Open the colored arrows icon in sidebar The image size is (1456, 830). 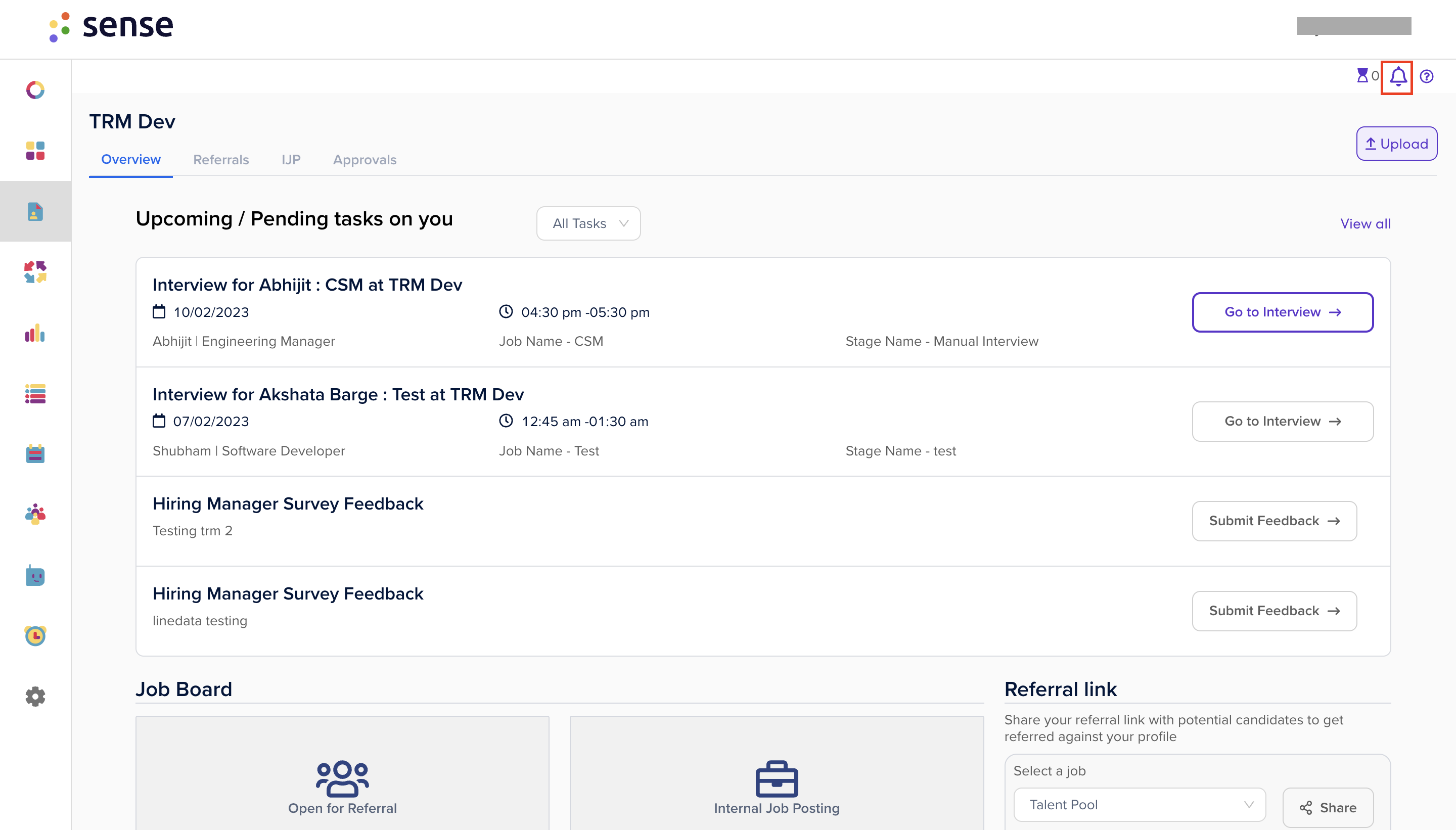tap(35, 272)
